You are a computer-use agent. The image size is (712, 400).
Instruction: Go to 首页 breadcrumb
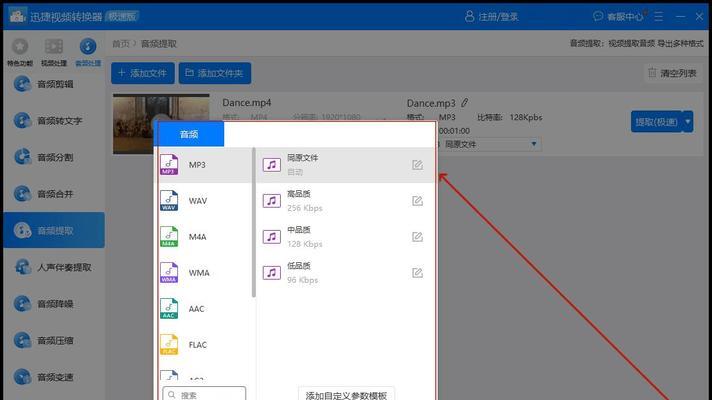point(121,44)
